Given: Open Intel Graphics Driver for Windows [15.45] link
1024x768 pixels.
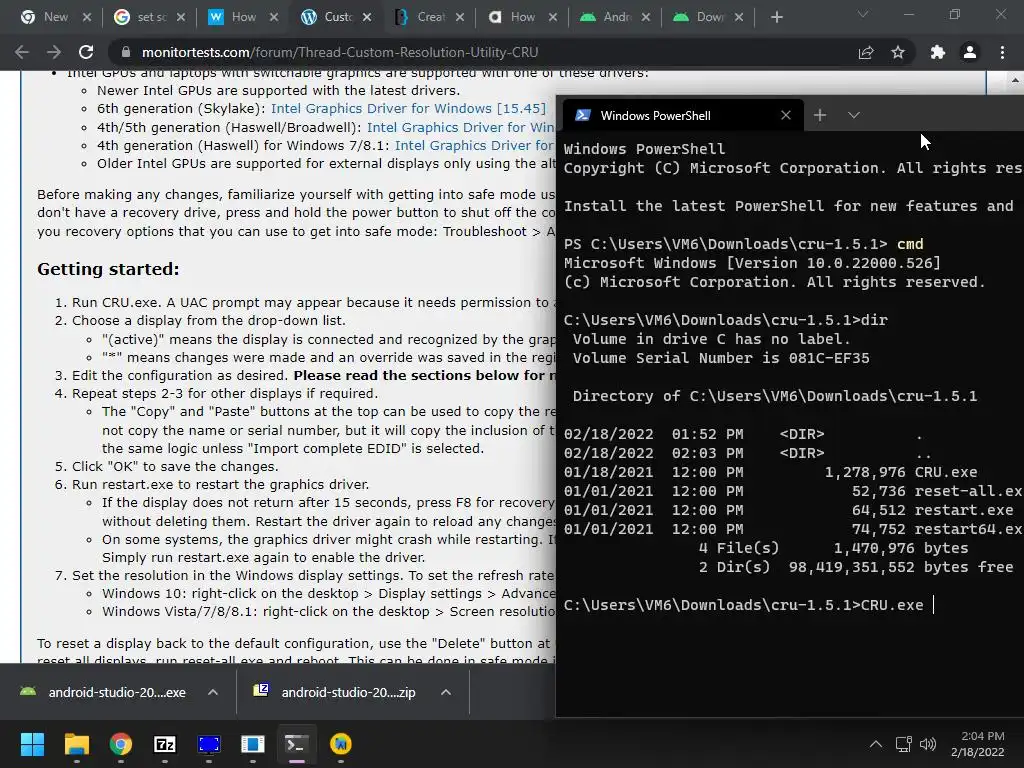Looking at the screenshot, I should (x=408, y=108).
